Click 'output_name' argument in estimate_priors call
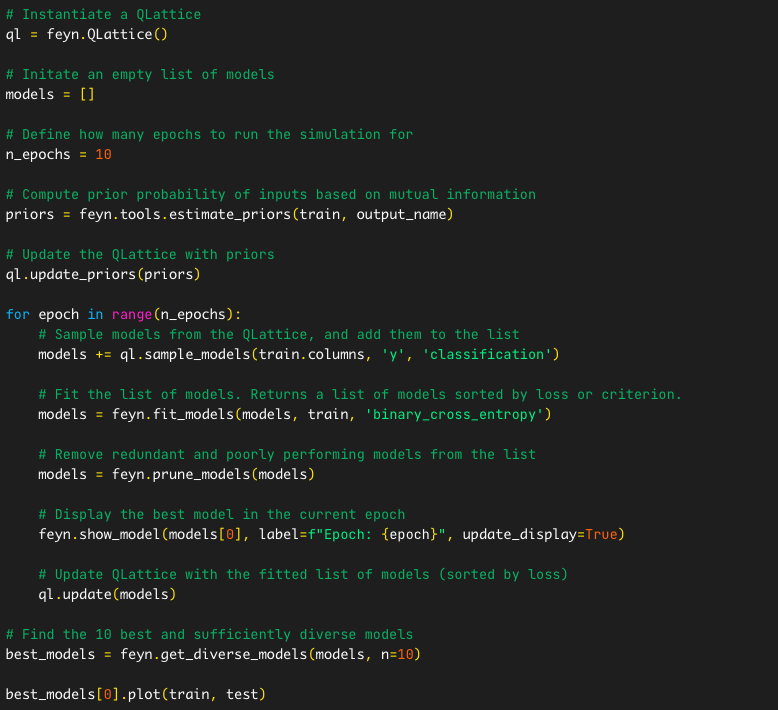 [401, 214]
